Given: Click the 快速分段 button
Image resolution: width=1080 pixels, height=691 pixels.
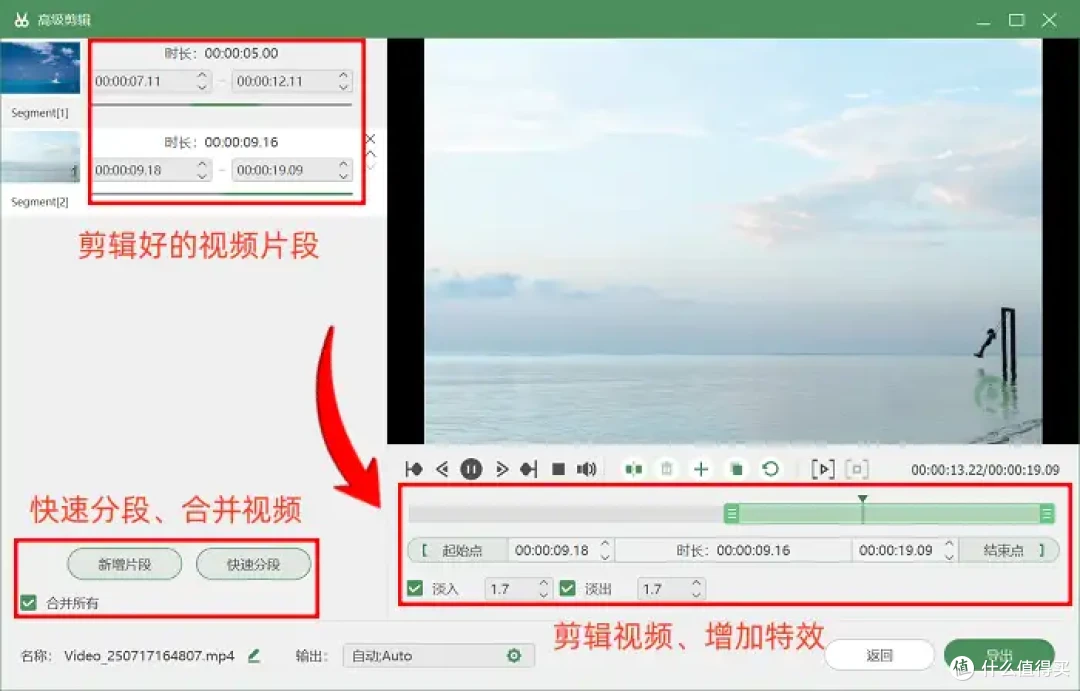Looking at the screenshot, I should [253, 564].
